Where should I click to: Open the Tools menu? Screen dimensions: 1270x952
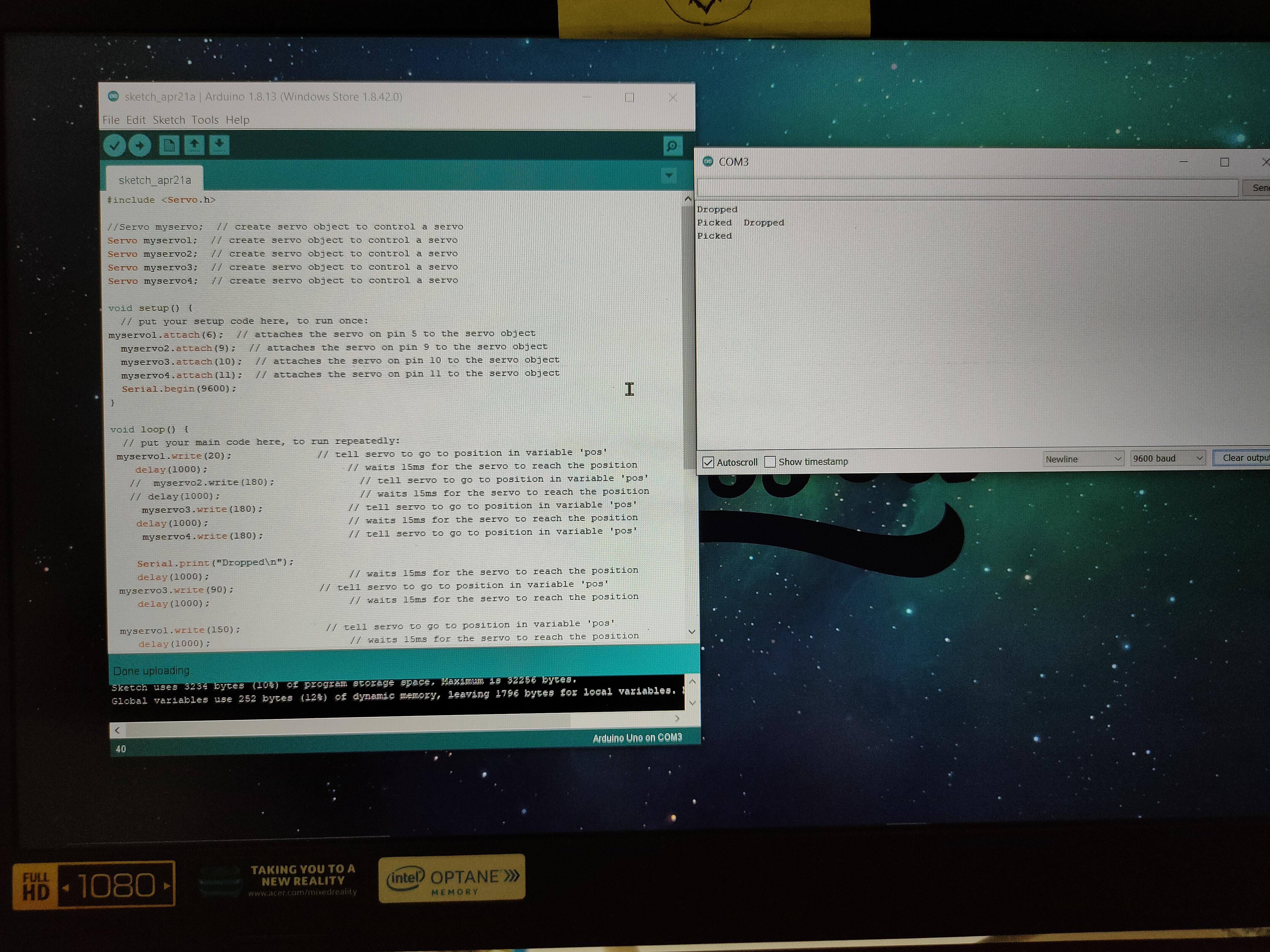pyautogui.click(x=205, y=120)
